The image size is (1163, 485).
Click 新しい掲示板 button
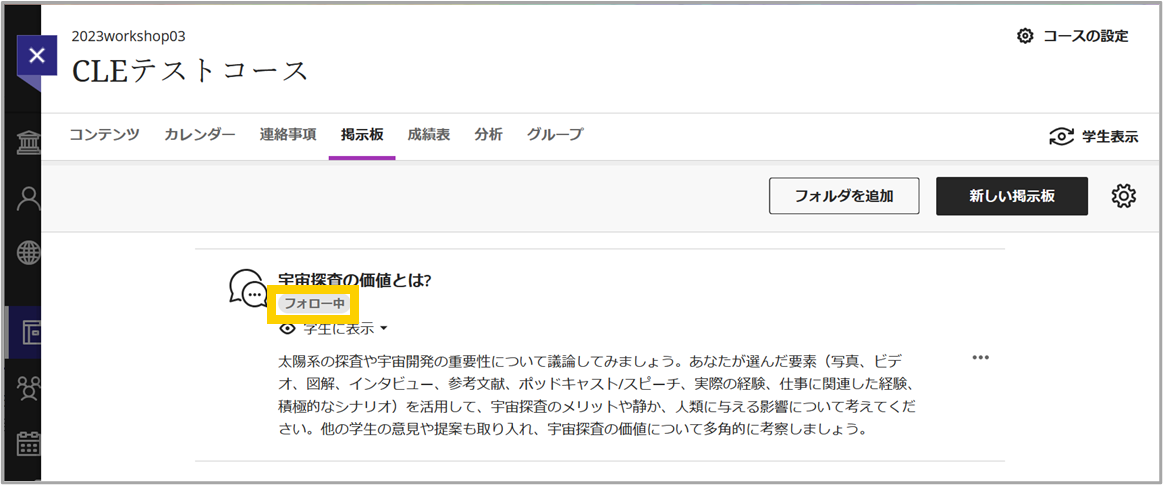pyautogui.click(x=1012, y=197)
